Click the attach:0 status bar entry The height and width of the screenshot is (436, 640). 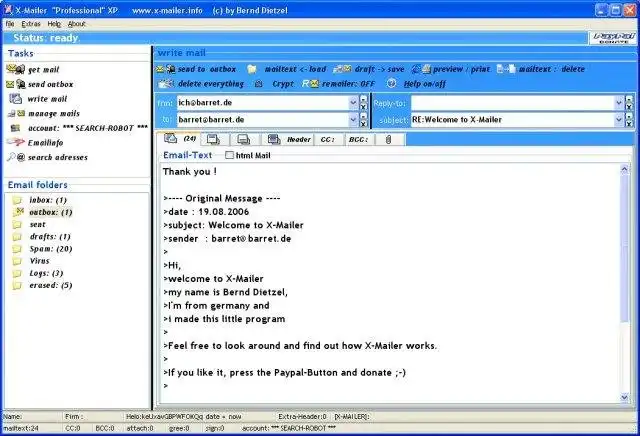tap(140, 428)
